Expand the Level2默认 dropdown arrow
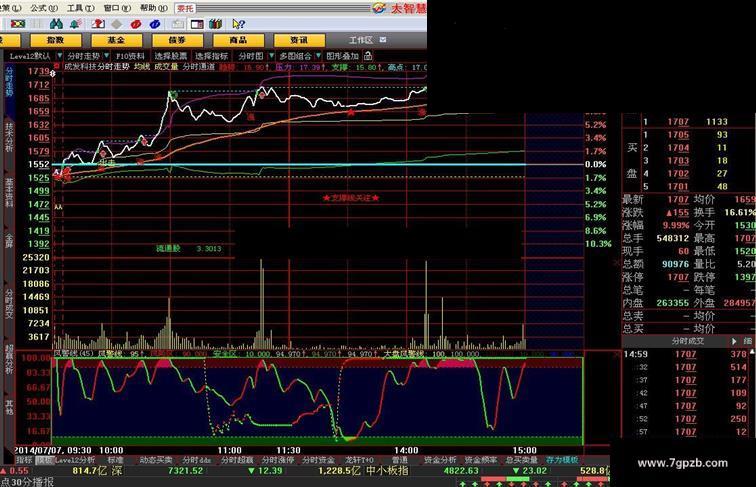 60,56
